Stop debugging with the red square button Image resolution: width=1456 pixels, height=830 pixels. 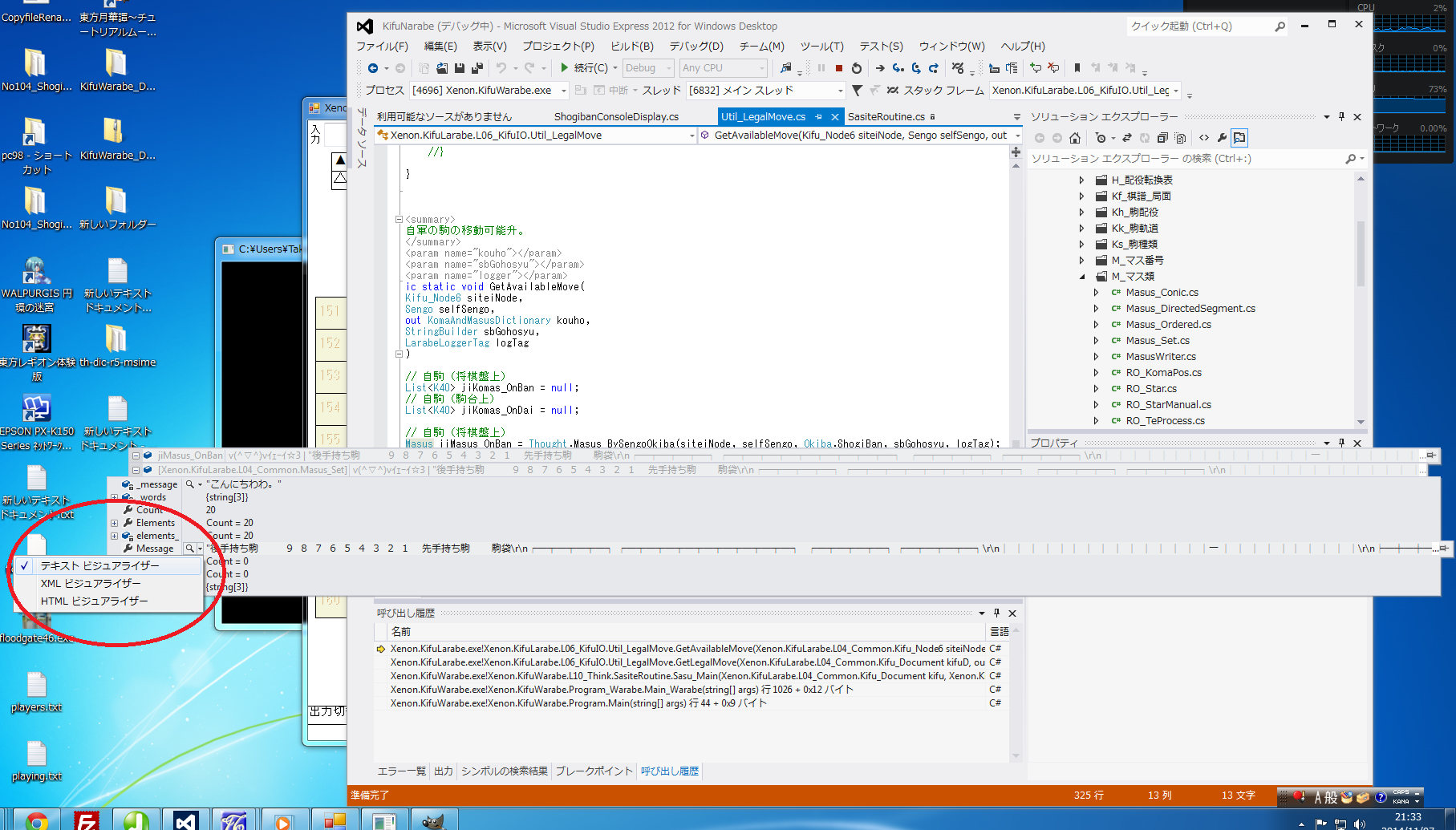coord(838,68)
